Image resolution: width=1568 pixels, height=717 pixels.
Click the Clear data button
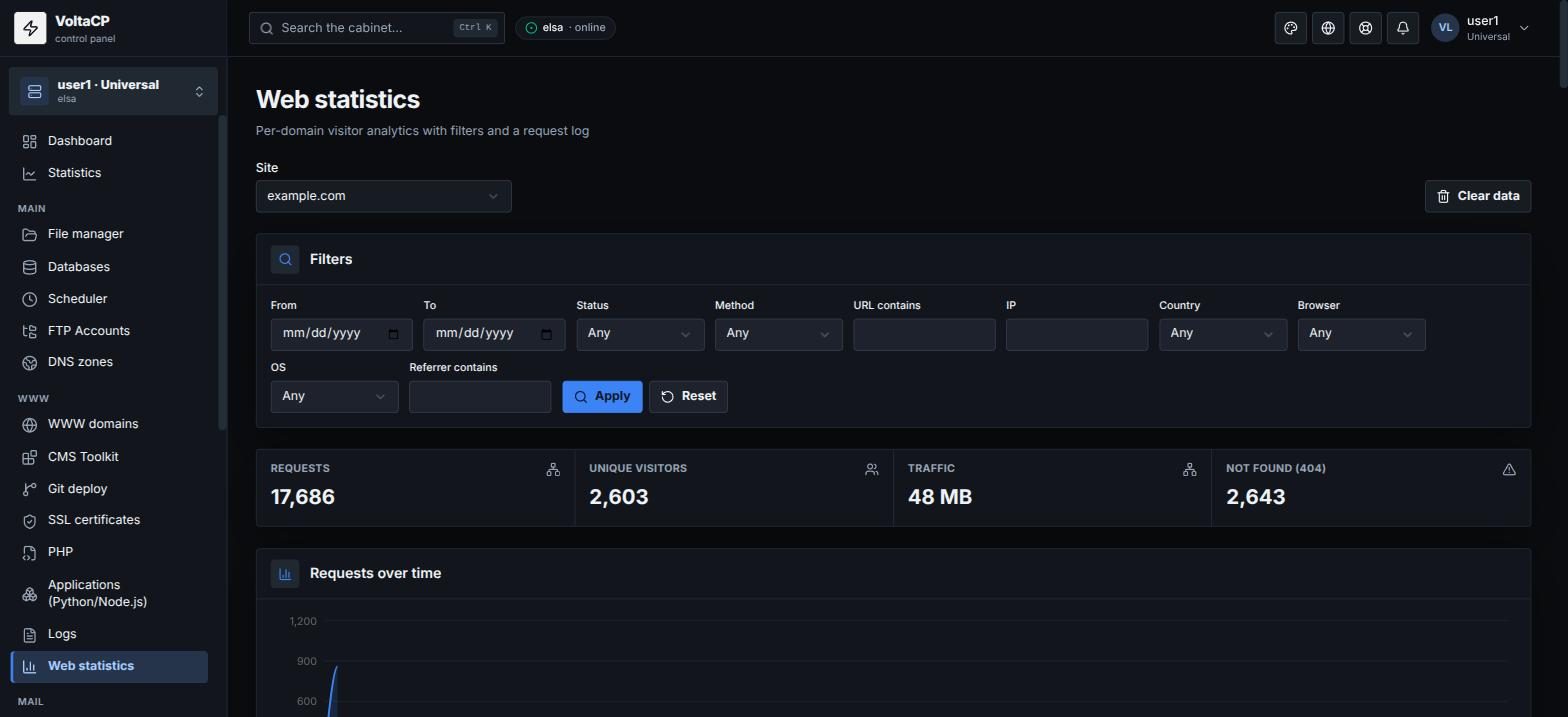point(1477,196)
